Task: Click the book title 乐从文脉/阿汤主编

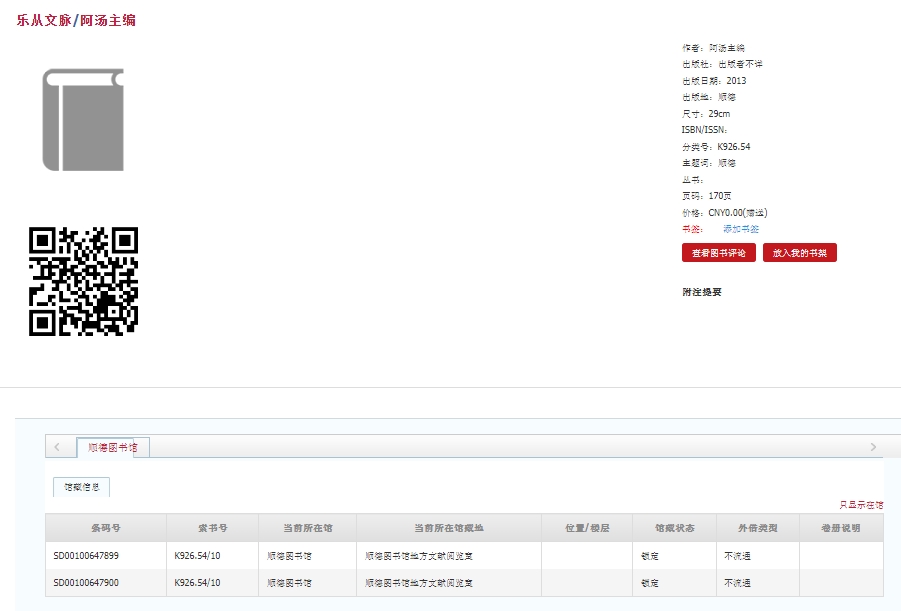Action: click(x=76, y=20)
